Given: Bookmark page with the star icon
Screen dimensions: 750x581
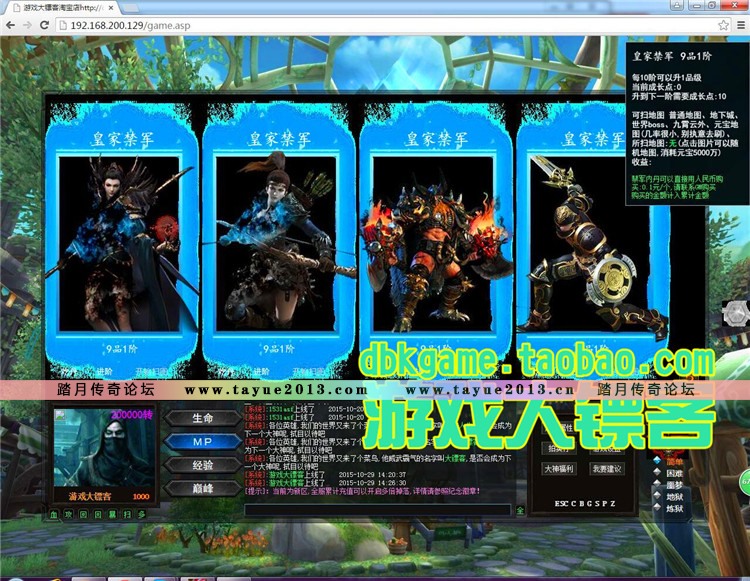Looking at the screenshot, I should (723, 25).
